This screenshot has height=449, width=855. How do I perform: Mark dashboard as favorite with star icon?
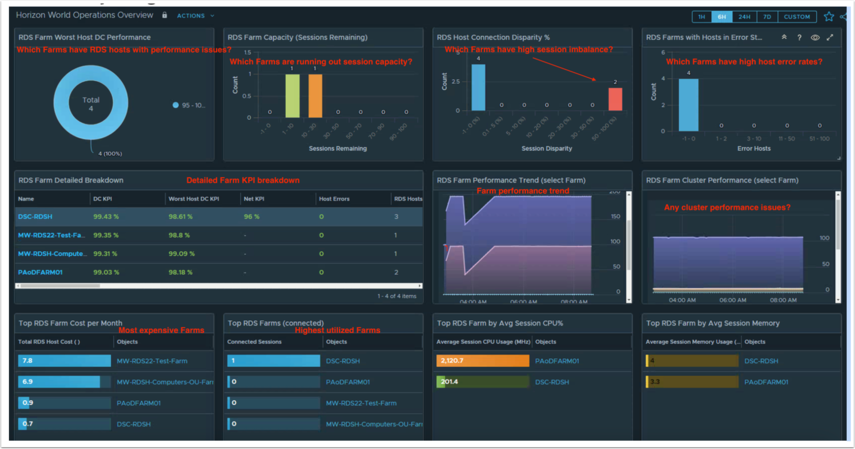828,16
